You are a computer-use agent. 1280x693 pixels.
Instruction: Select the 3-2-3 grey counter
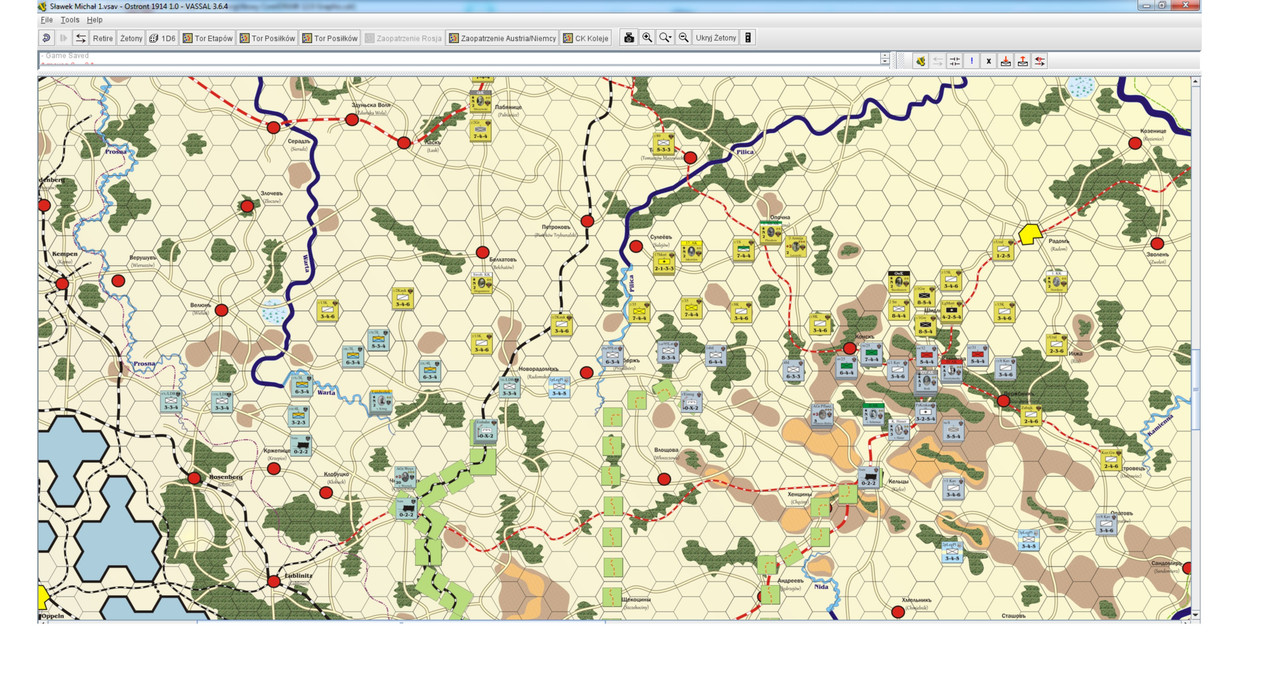coord(299,416)
